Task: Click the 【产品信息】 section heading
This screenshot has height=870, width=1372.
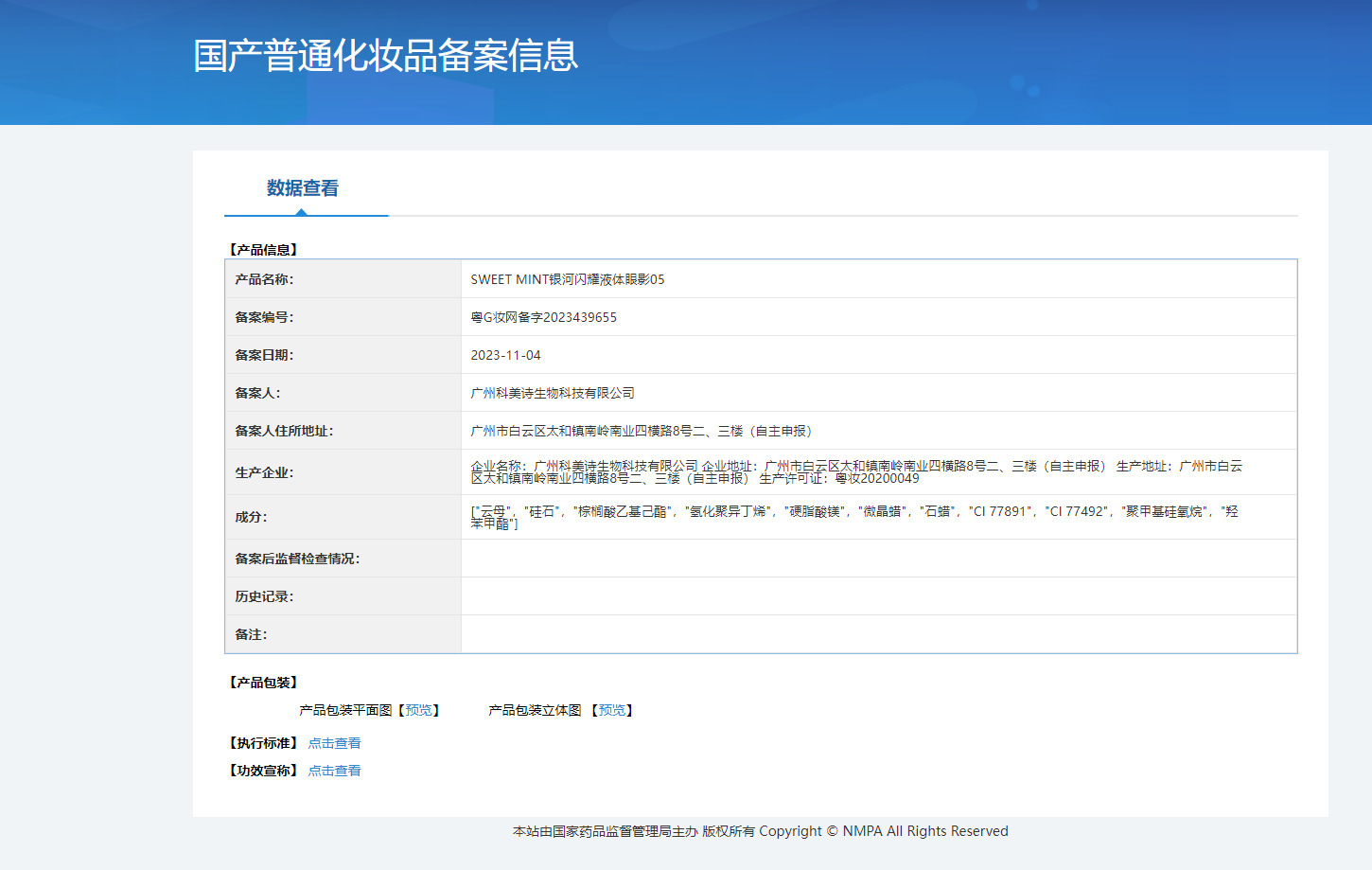Action: (264, 250)
